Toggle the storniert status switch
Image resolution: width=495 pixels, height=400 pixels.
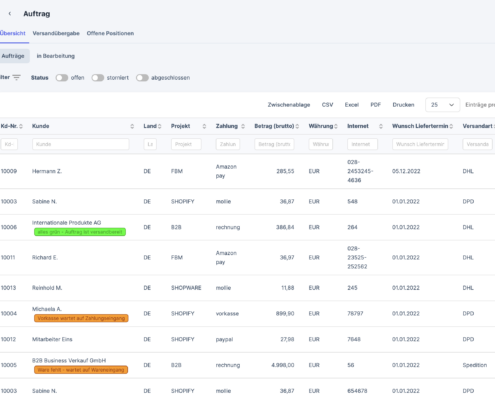98,78
